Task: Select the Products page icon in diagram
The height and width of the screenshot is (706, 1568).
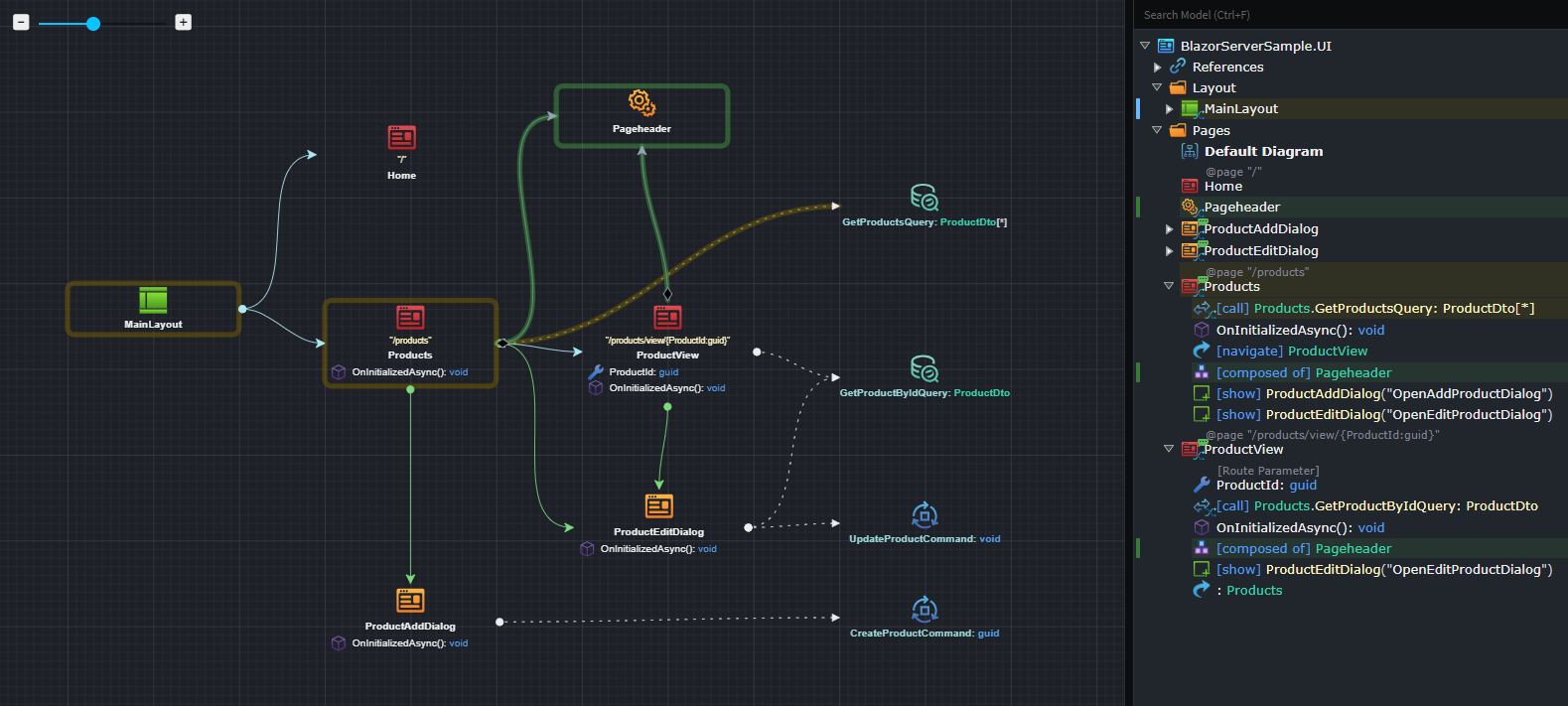Action: [x=410, y=317]
